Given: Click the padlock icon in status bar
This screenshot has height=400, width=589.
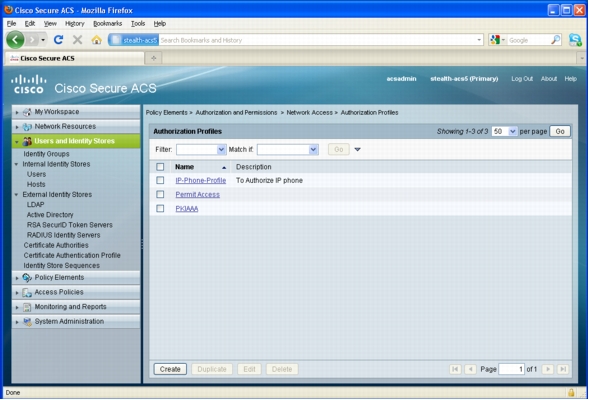Looking at the screenshot, I should click(571, 392).
